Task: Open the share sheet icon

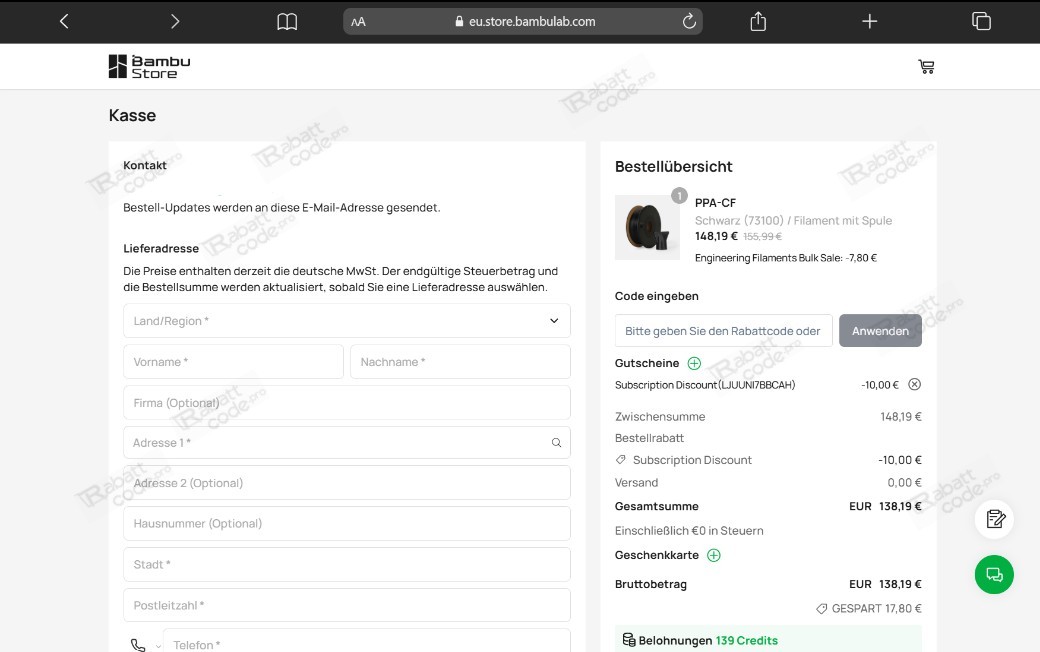Action: 758,21
